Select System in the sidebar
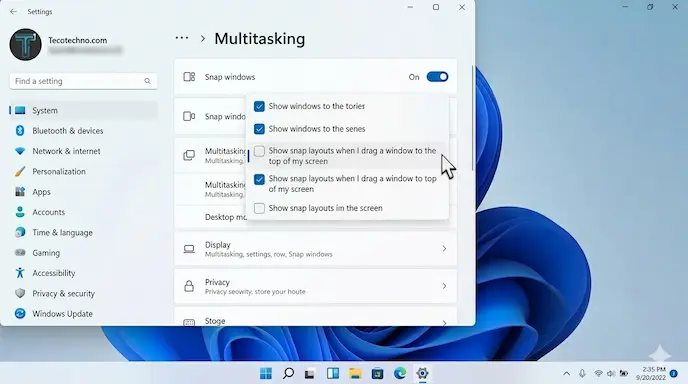 click(83, 111)
